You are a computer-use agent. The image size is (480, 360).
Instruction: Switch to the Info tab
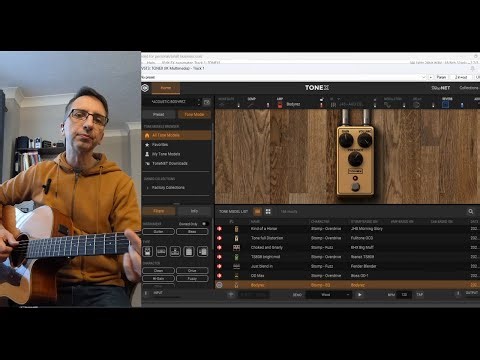(194, 211)
